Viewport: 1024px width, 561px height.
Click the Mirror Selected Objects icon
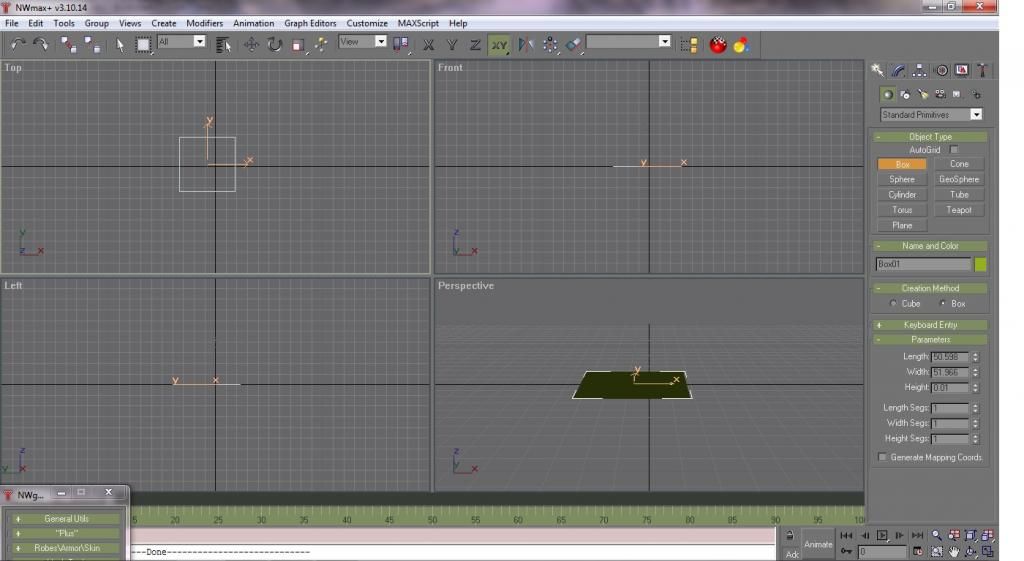click(526, 44)
